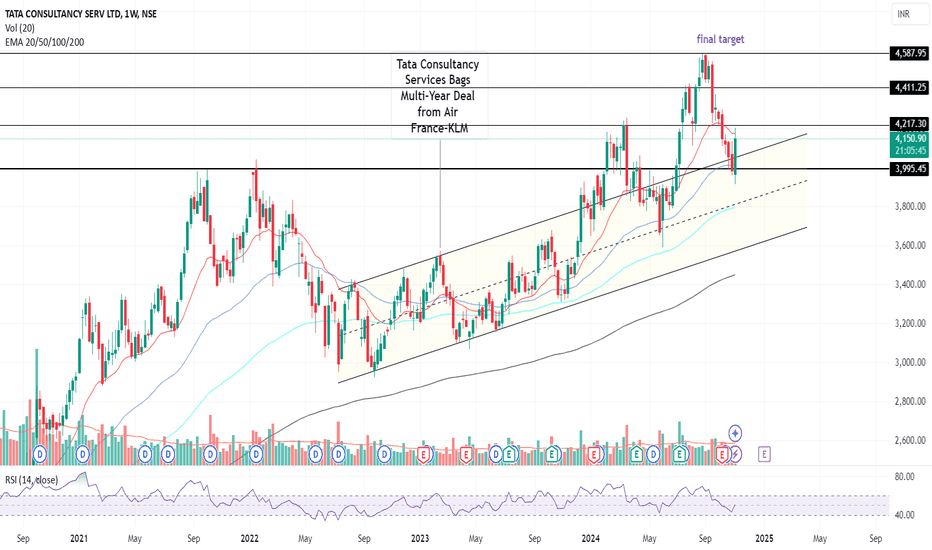932x550 pixels.
Task: Click the purple upcoming earnings marker near 2025
Action: click(x=764, y=455)
